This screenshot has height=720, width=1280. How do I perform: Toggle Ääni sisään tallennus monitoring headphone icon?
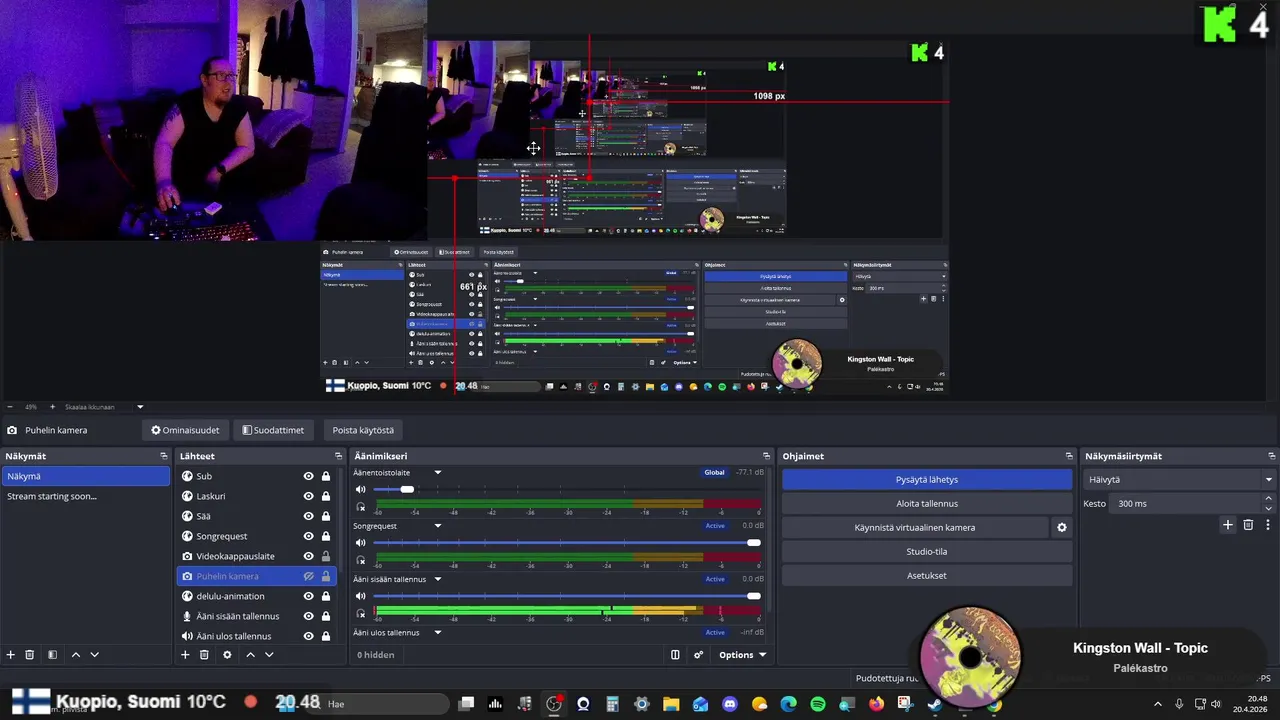(x=361, y=613)
